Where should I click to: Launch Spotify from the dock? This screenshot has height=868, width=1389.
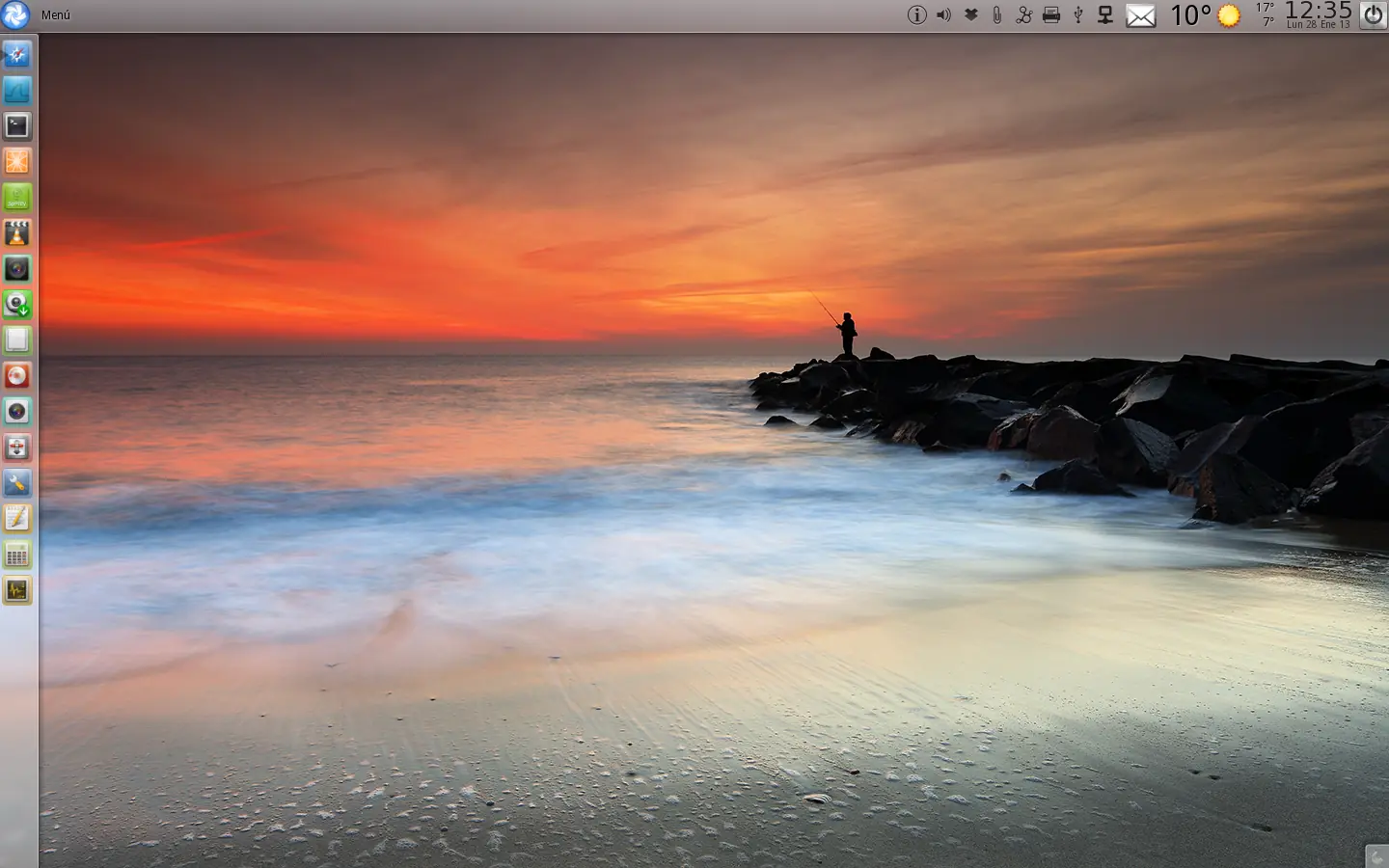tap(17, 197)
